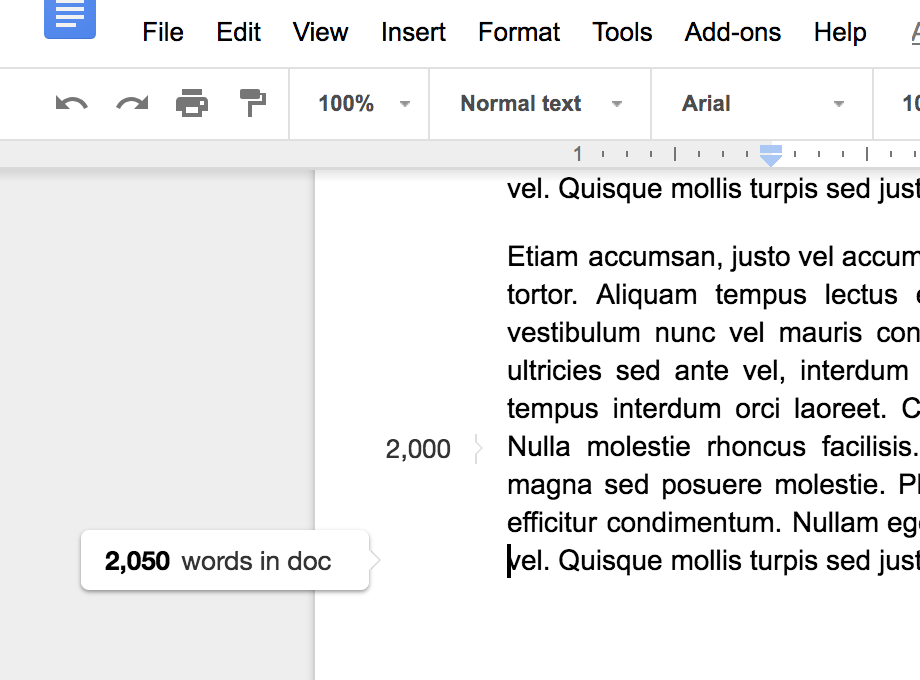The width and height of the screenshot is (920, 680).
Task: Click the word 'ultricies' in the text
Action: 554,371
